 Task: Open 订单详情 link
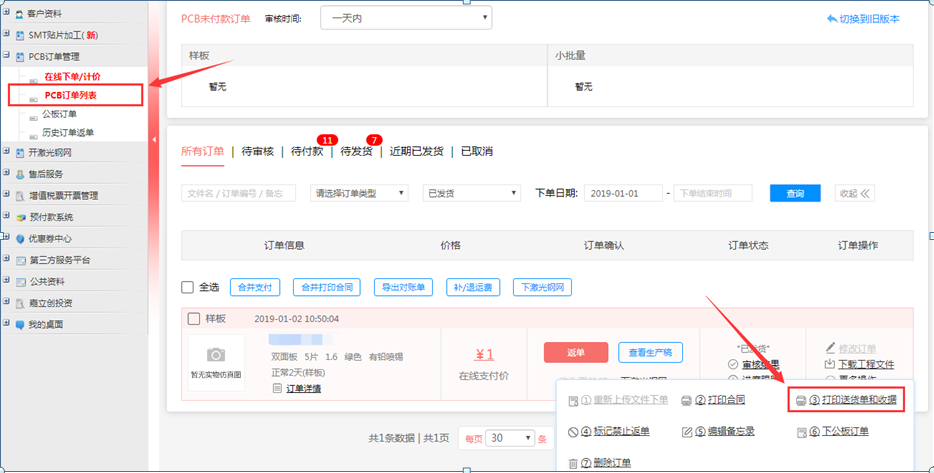pos(303,388)
